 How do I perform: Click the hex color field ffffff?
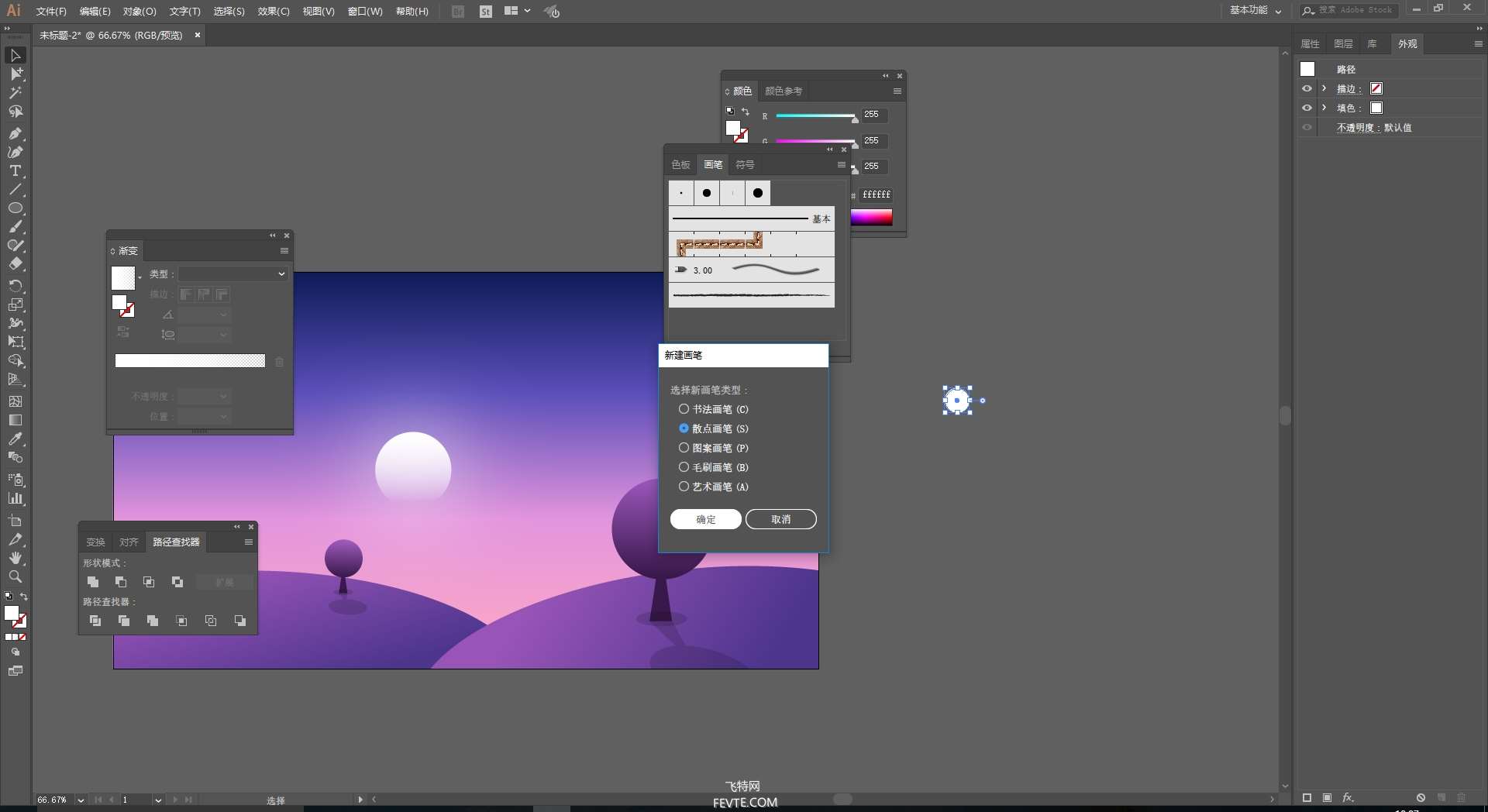pos(876,194)
